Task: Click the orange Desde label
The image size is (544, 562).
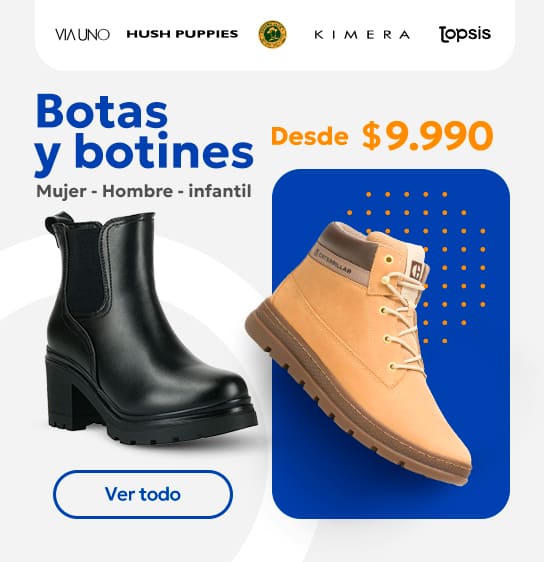Action: pyautogui.click(x=310, y=136)
